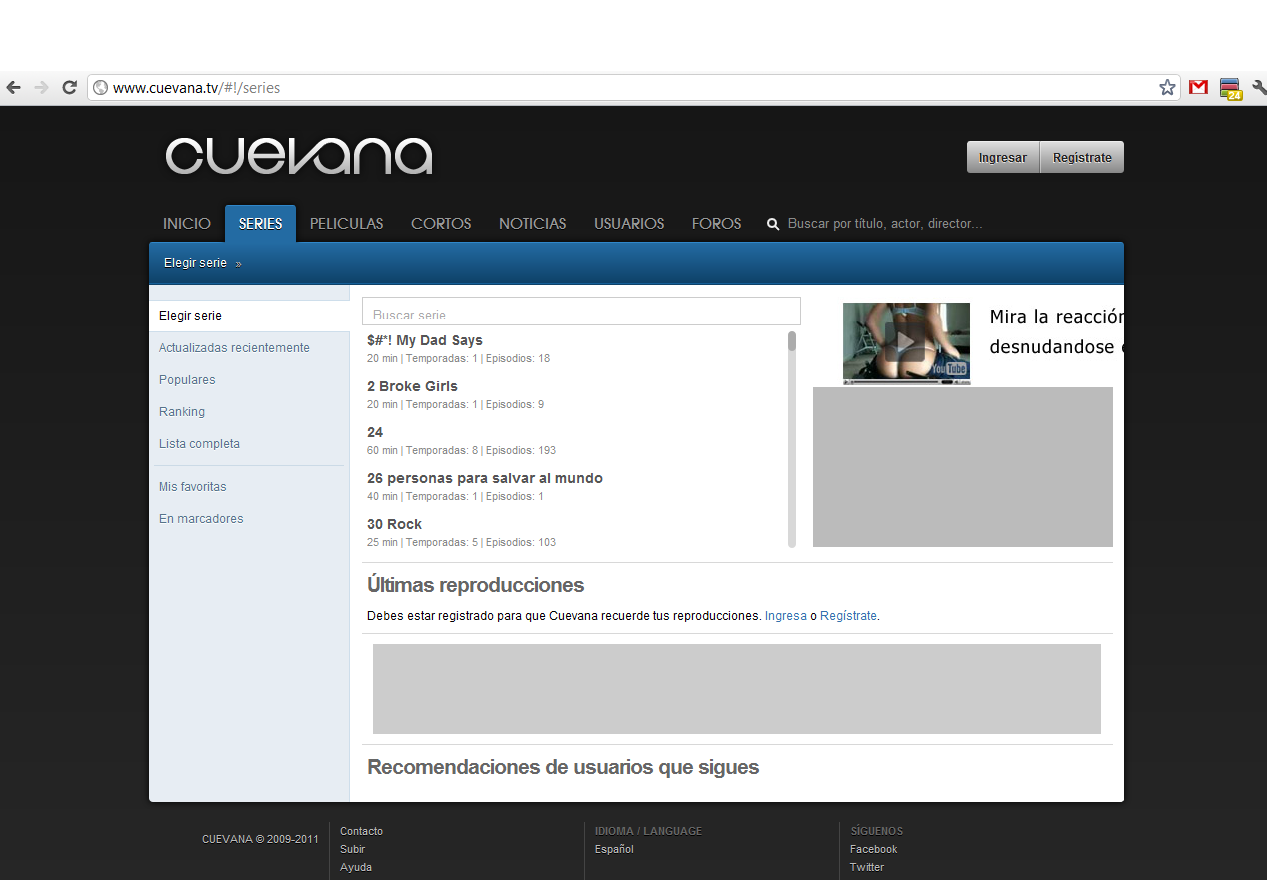Screen dimensions: 1267x880
Task: Click the Subir footer link
Action: [x=352, y=849]
